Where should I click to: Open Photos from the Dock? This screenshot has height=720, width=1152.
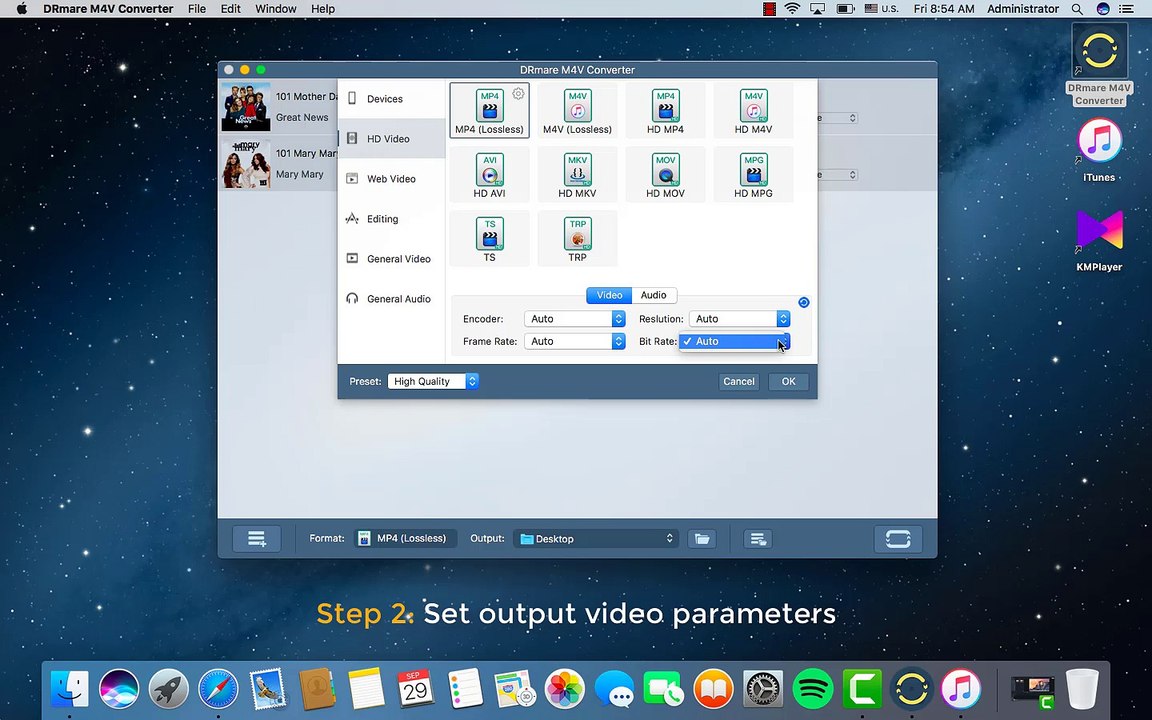pyautogui.click(x=564, y=689)
